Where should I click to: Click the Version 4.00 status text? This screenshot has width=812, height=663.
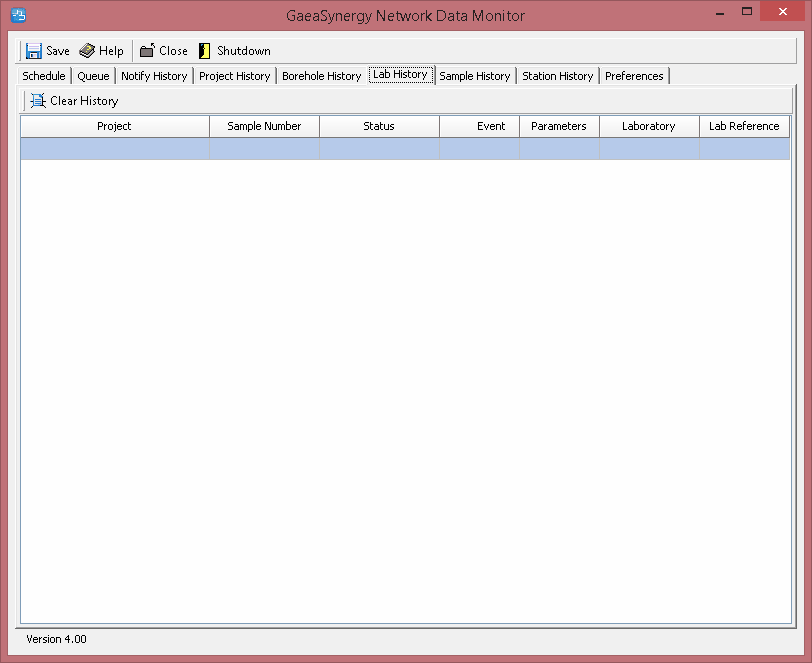[x=56, y=639]
